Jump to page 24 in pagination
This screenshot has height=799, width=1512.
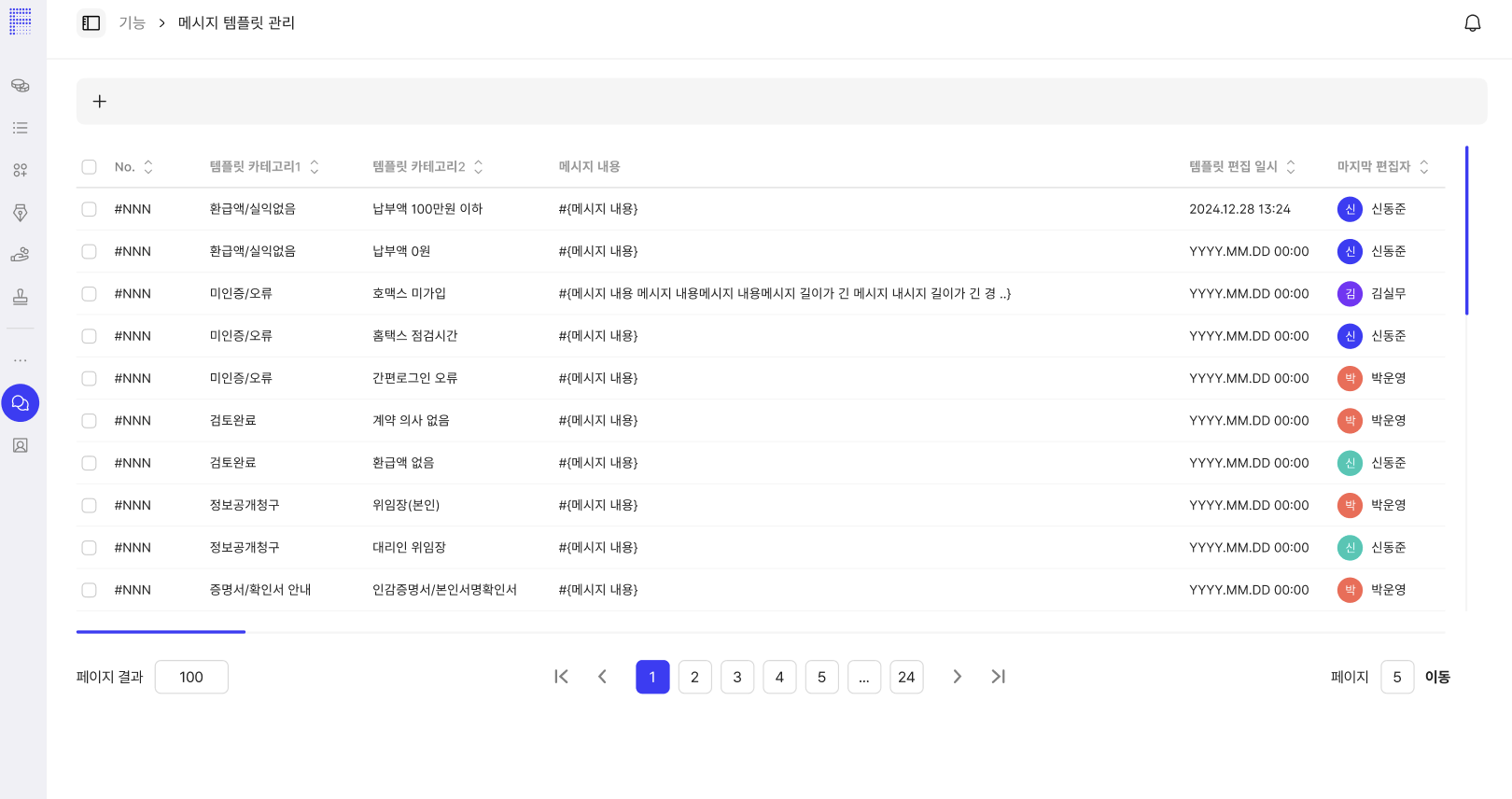(x=906, y=677)
